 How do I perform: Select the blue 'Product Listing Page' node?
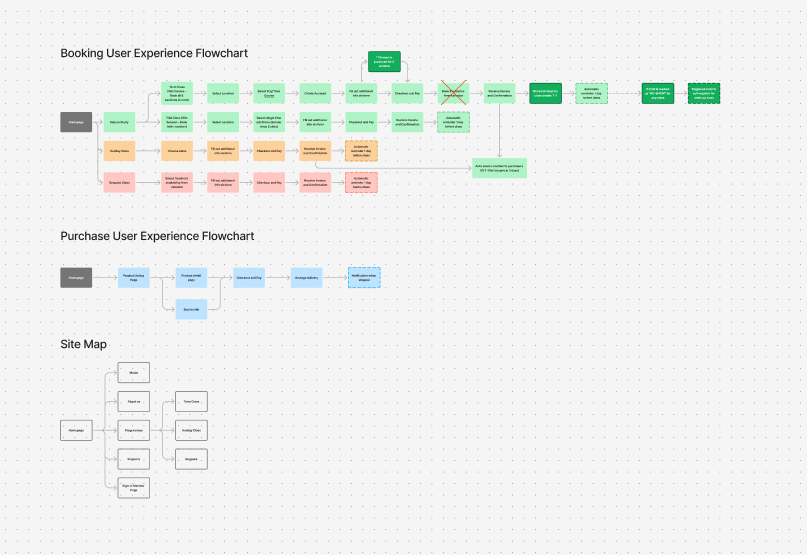point(134,278)
